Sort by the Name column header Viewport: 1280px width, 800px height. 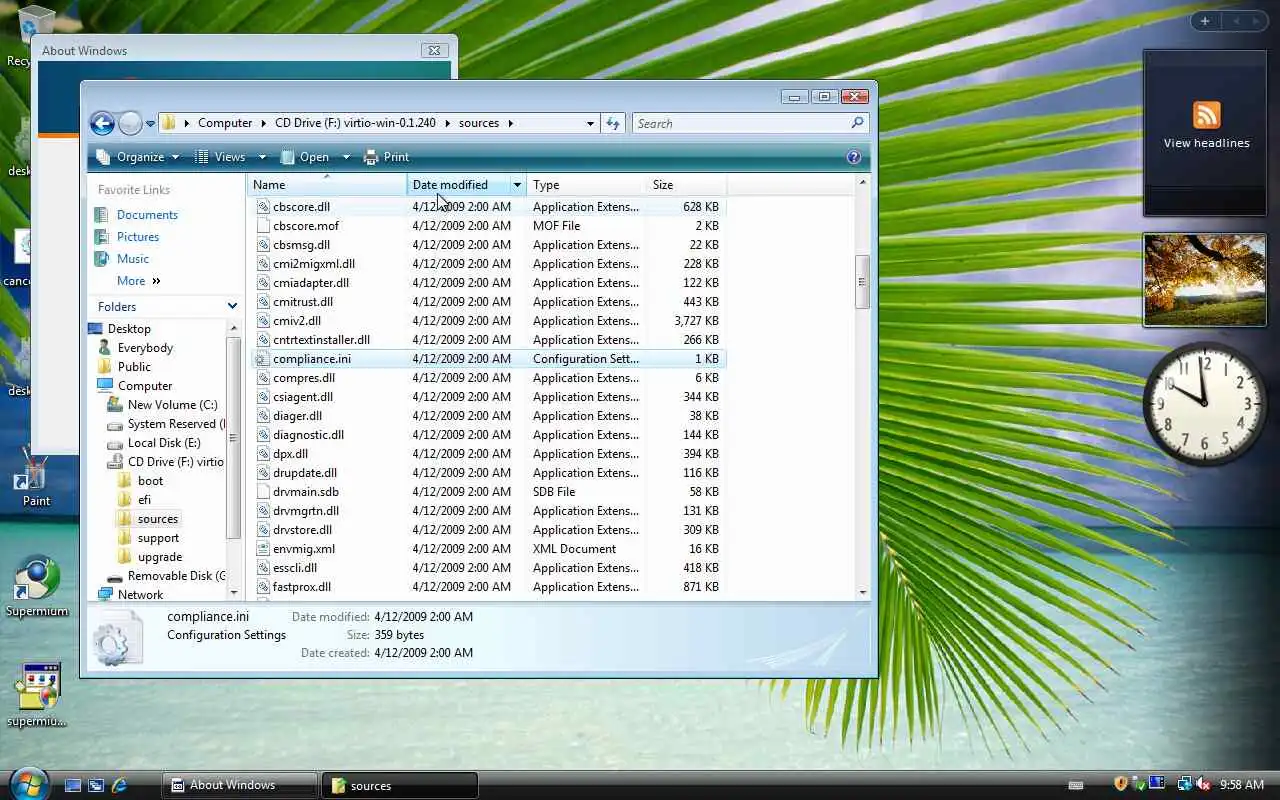(327, 185)
